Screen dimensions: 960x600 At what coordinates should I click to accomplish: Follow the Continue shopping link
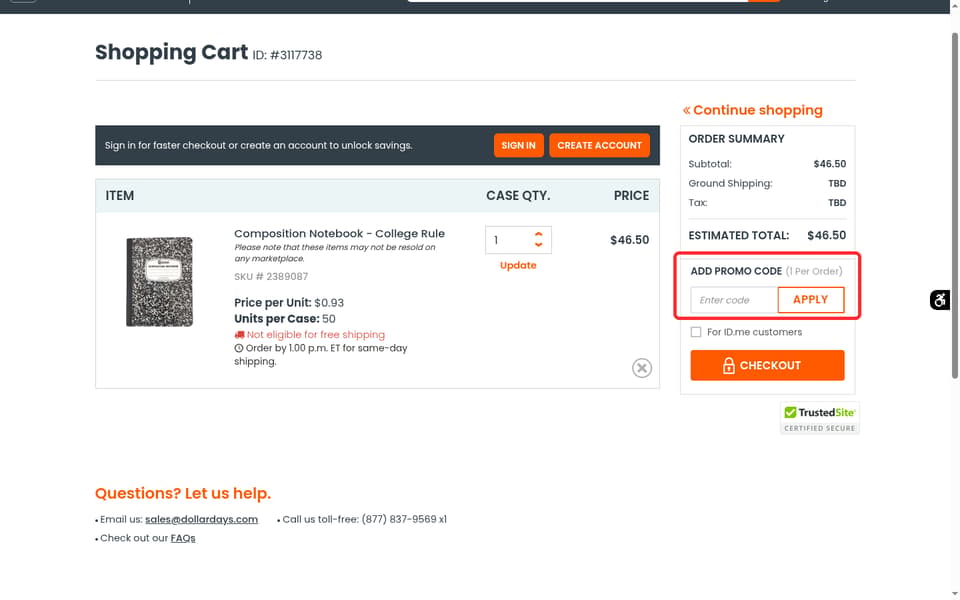click(752, 110)
